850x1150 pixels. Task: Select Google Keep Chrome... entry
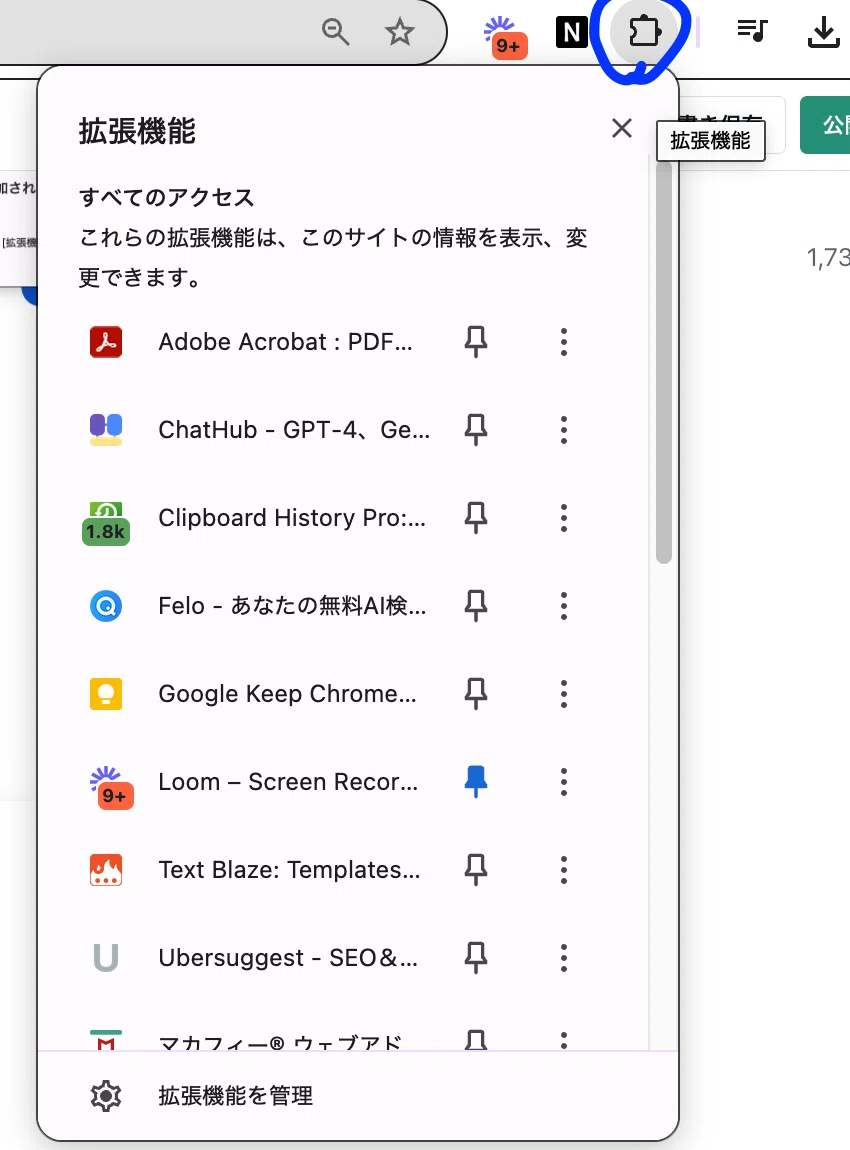287,694
